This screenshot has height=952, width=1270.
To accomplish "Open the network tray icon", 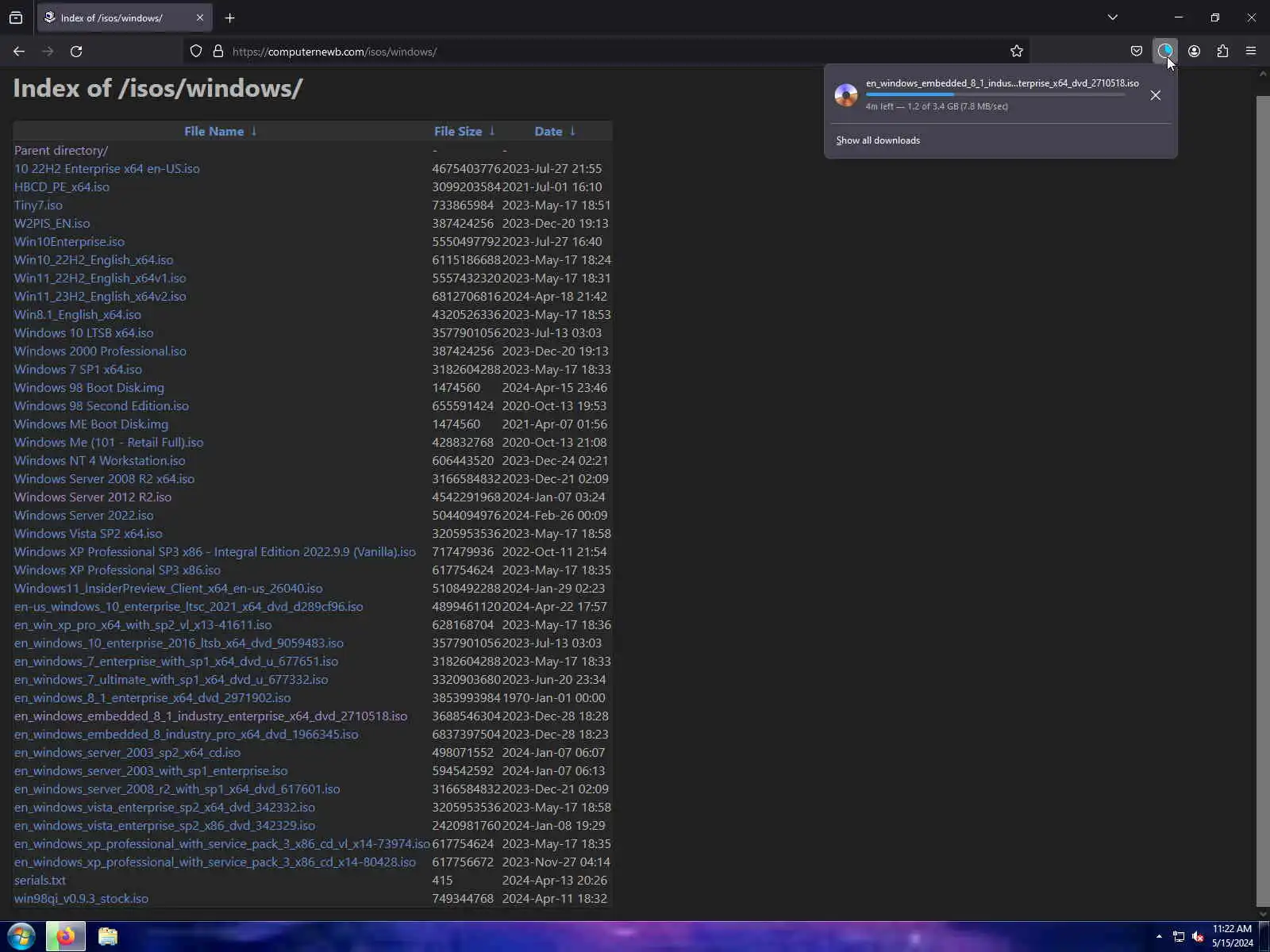I will pos(1179,937).
